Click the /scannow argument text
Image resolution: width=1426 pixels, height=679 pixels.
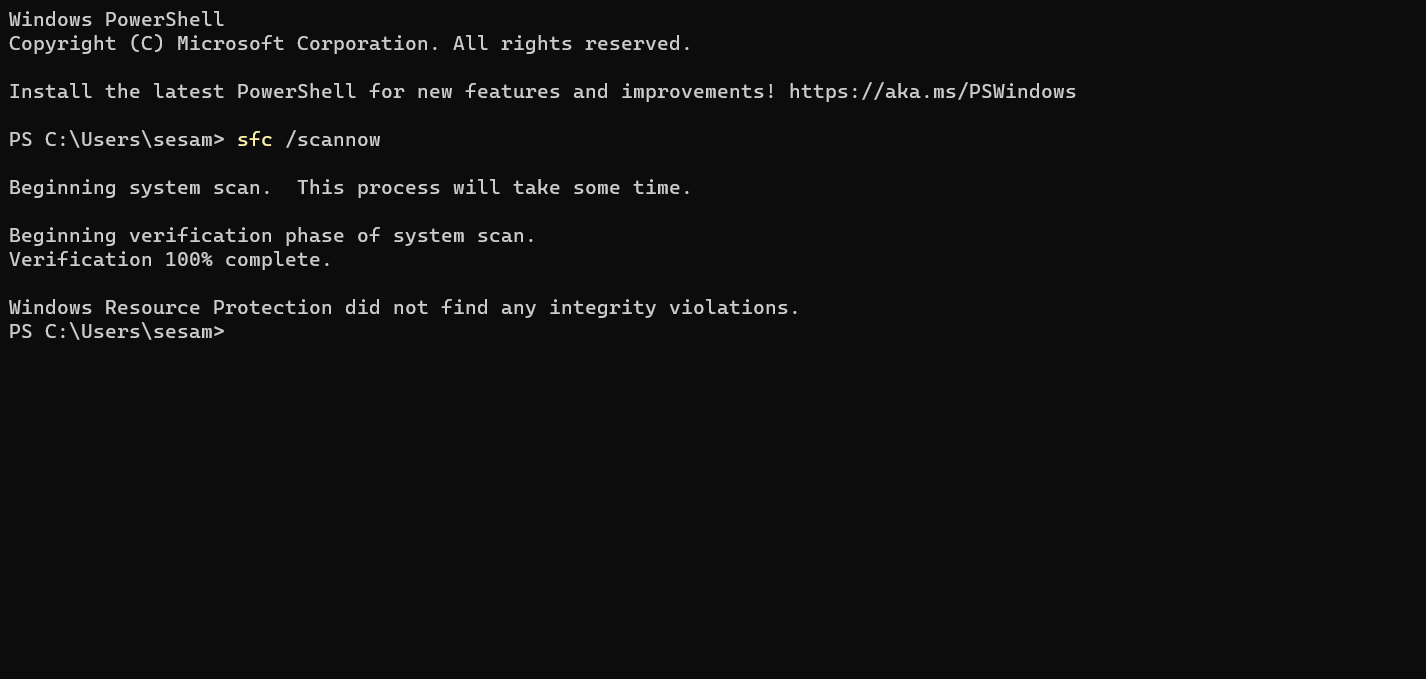332,140
